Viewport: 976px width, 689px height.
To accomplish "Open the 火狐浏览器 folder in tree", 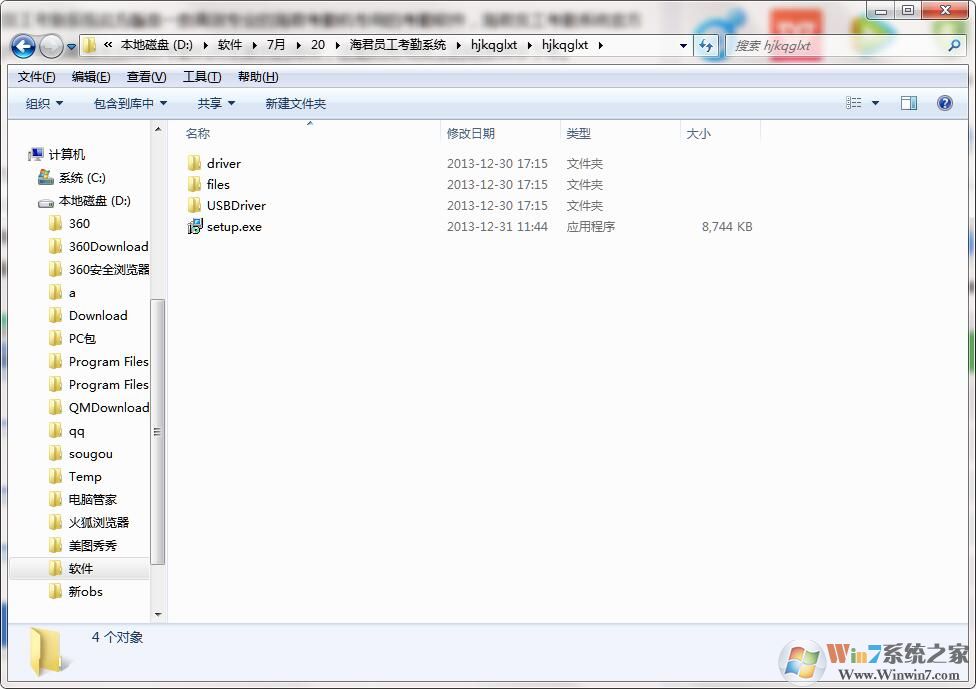I will point(98,523).
